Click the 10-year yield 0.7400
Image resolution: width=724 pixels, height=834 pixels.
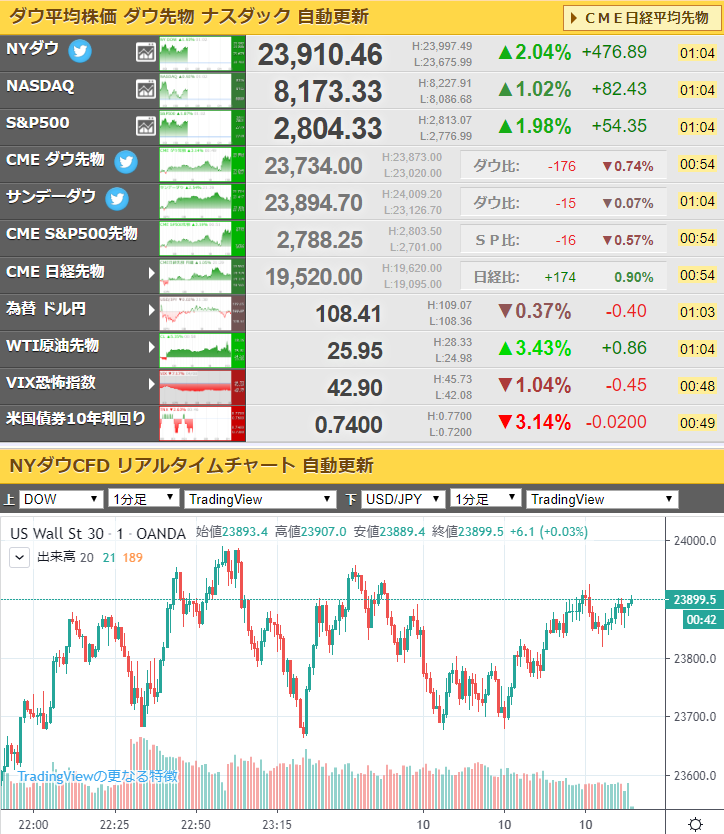[348, 425]
